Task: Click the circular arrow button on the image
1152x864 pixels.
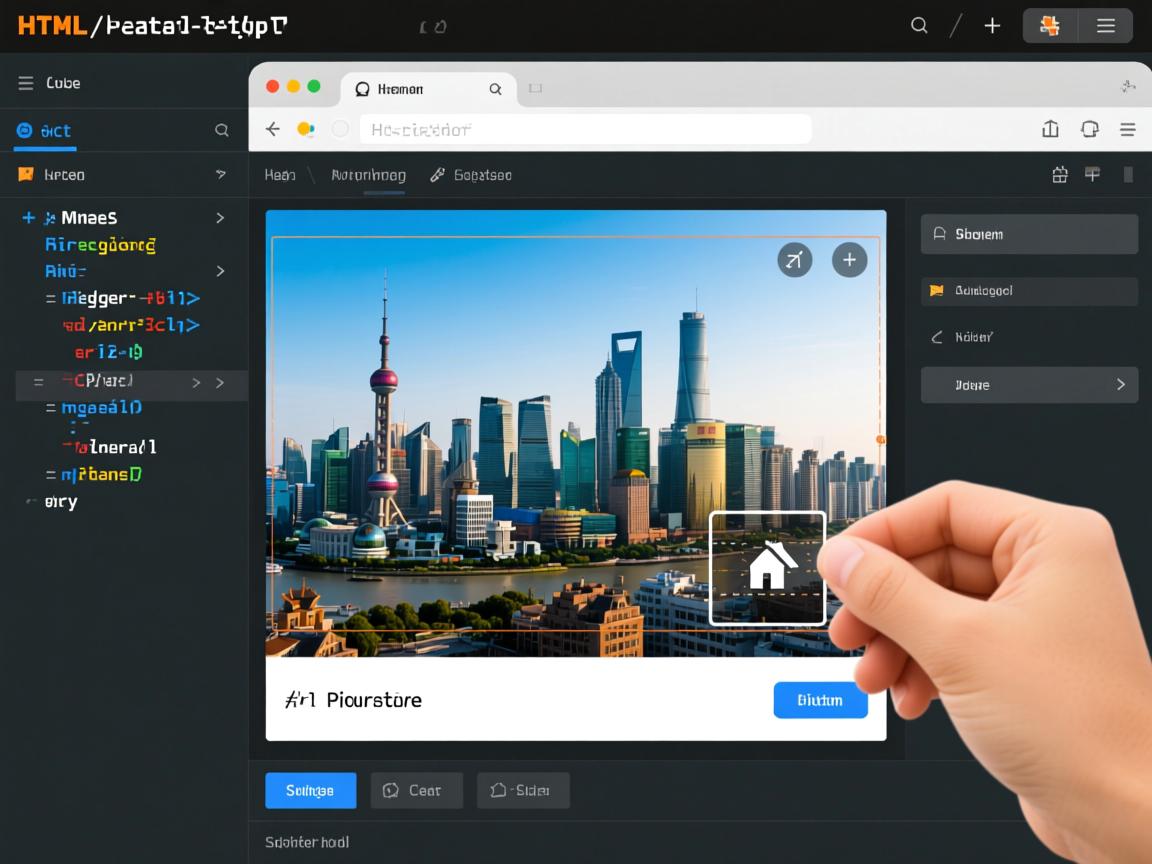Action: point(794,261)
